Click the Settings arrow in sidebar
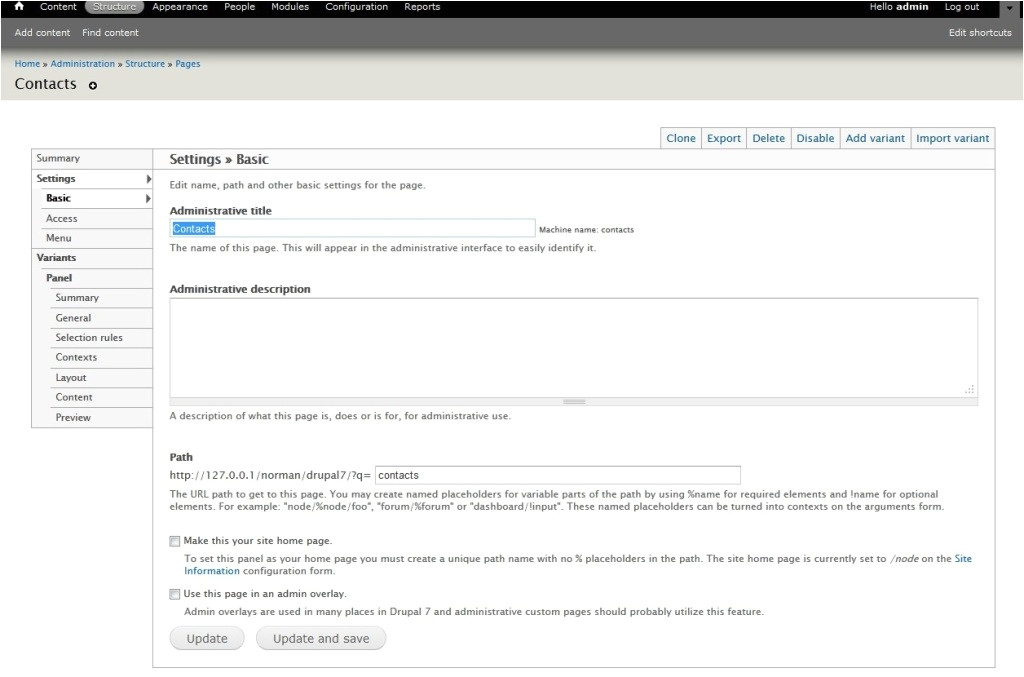Viewport: 1024px width, 677px height. point(149,179)
